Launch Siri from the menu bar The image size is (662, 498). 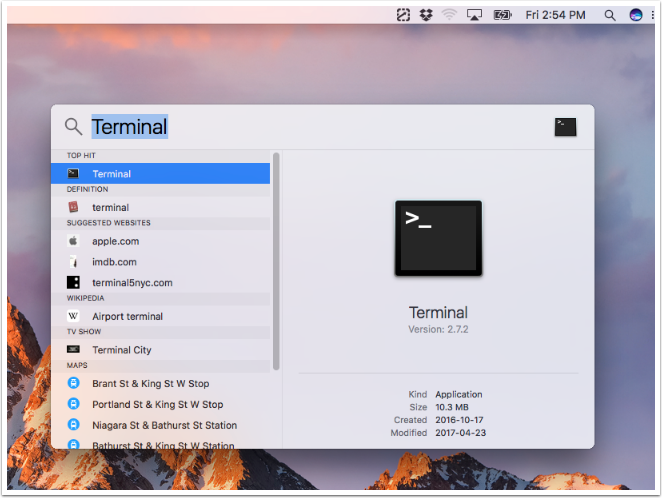[x=635, y=15]
